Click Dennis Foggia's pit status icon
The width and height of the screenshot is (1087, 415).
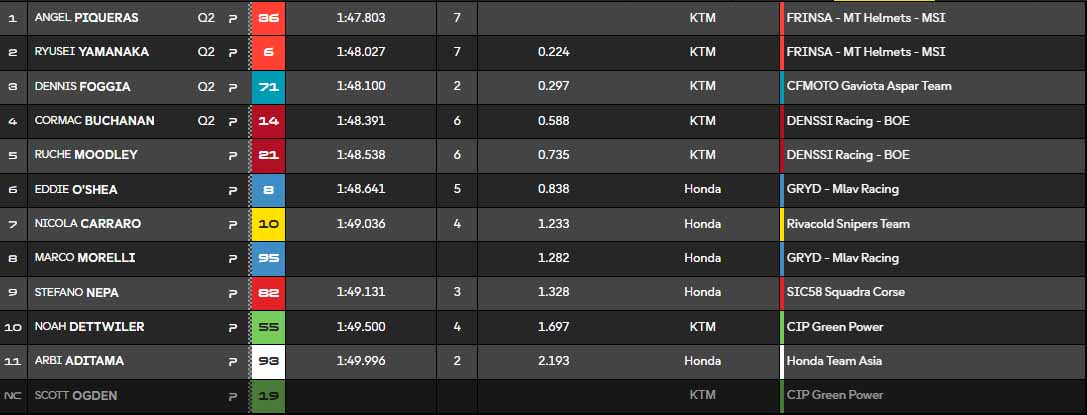click(233, 87)
